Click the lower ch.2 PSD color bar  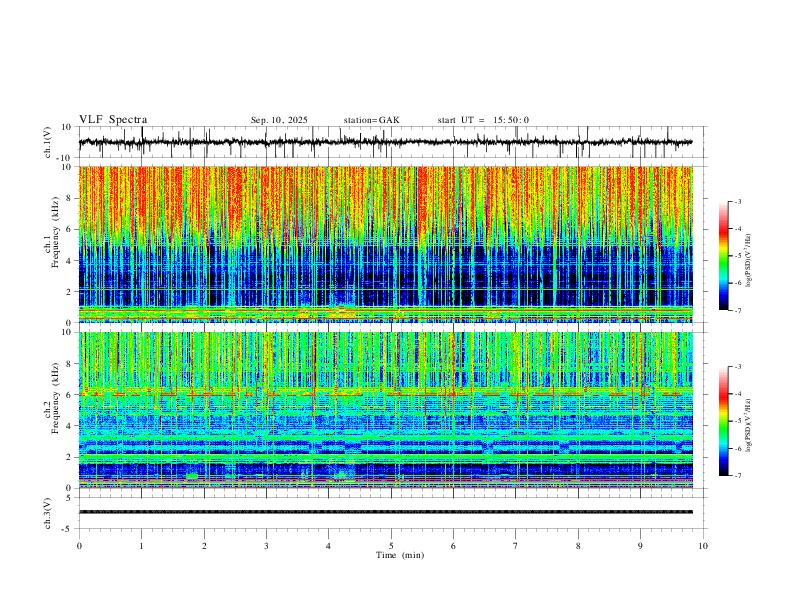pos(723,421)
